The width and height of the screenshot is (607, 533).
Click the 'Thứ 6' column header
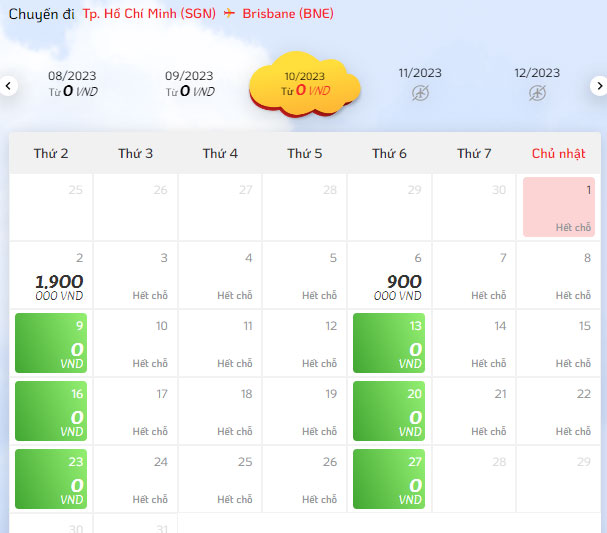pos(389,154)
